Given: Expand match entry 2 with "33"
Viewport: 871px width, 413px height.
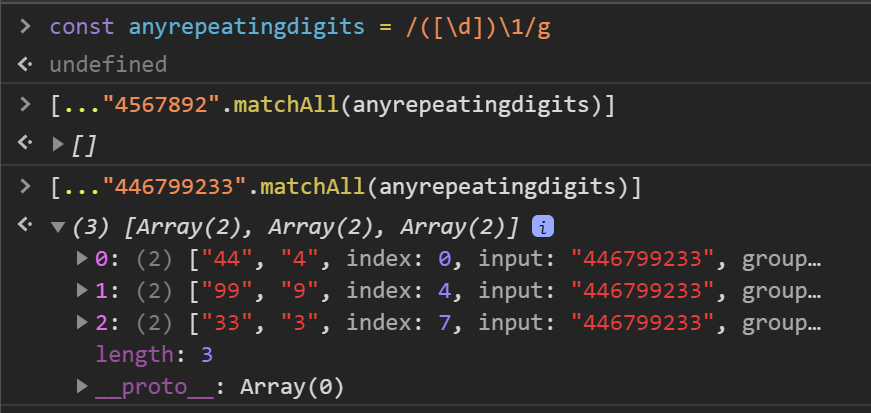Looking at the screenshot, I should click(82, 322).
